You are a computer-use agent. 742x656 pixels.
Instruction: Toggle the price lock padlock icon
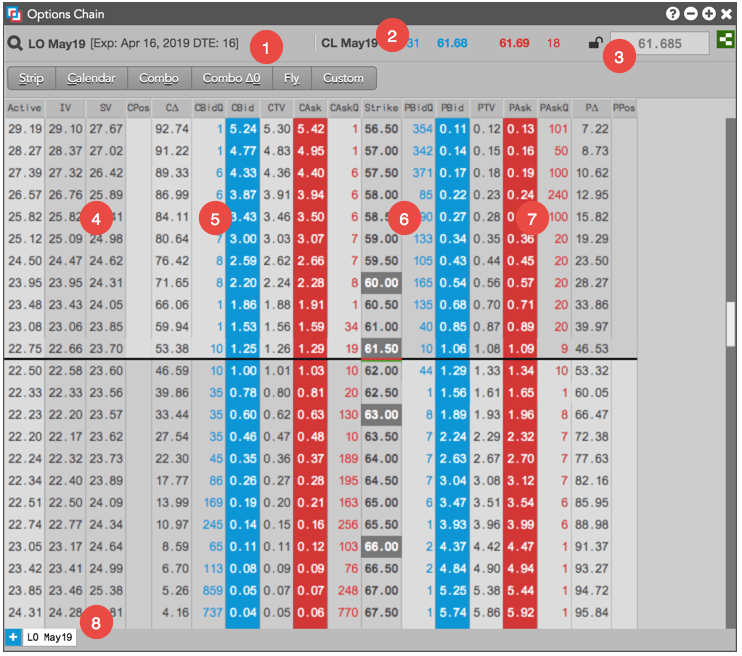pos(595,43)
